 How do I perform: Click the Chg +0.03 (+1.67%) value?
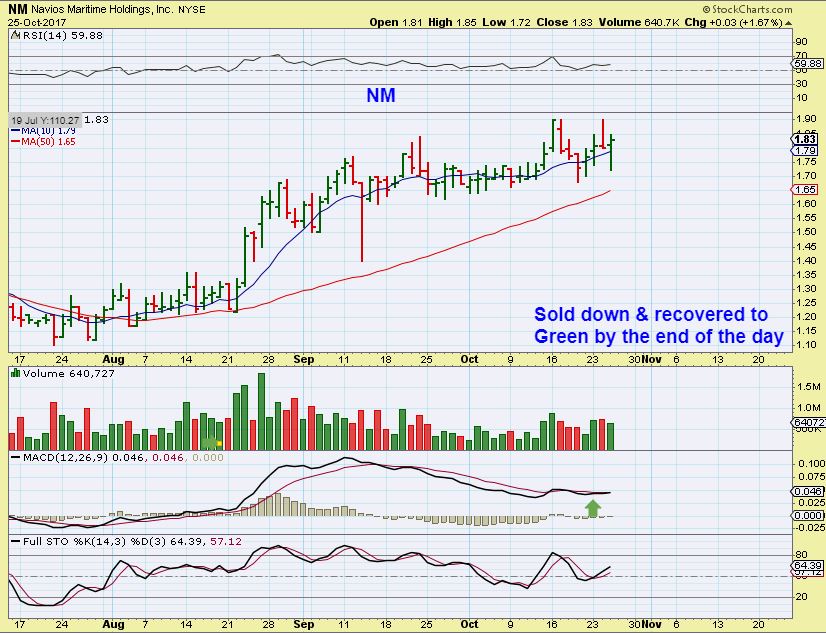click(733, 22)
